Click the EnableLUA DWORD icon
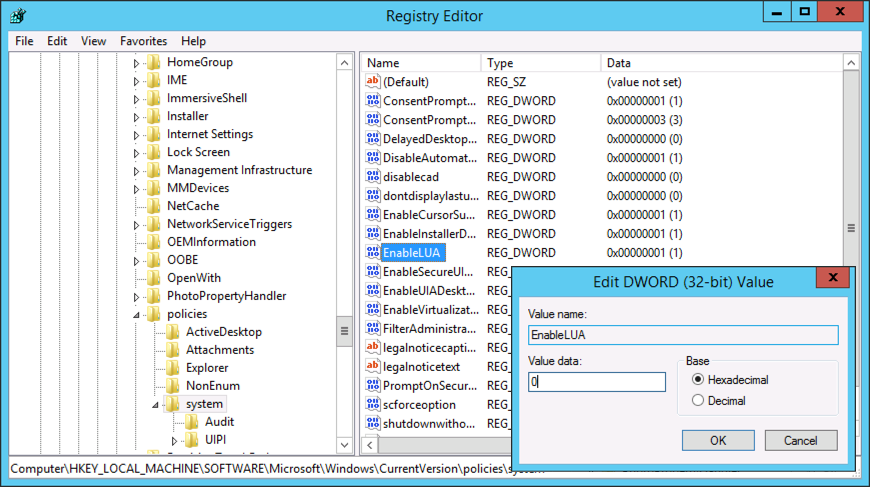This screenshot has width=870, height=487. pyautogui.click(x=373, y=252)
